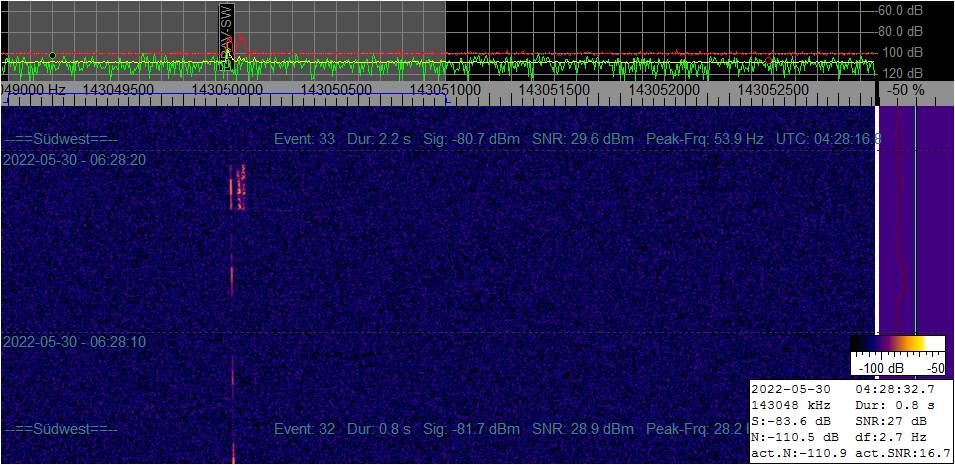This screenshot has width=955, height=465.
Task: Select the 120 dB amplitude scale label
Action: point(903,73)
